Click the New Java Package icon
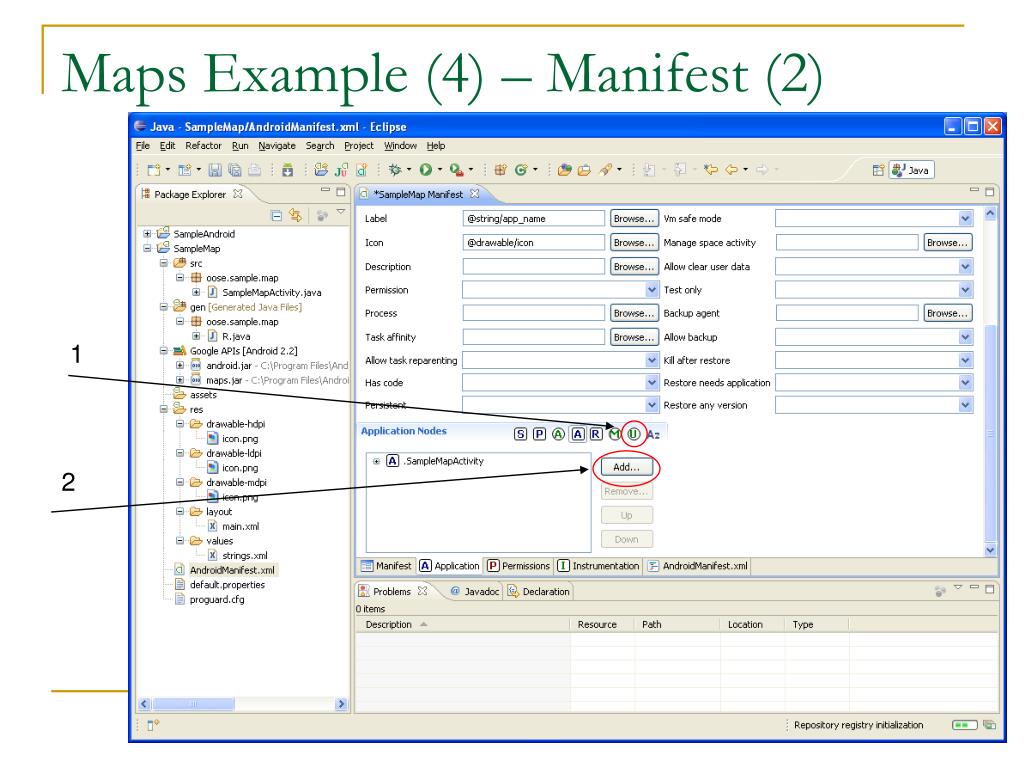This screenshot has width=1024, height=768. (x=500, y=170)
